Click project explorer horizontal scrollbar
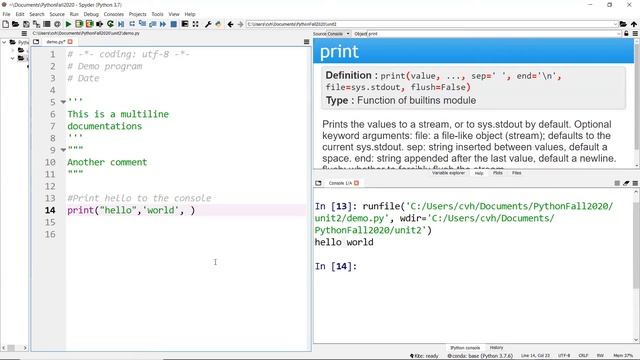Image resolution: width=640 pixels, height=360 pixels. pyautogui.click(x=14, y=348)
